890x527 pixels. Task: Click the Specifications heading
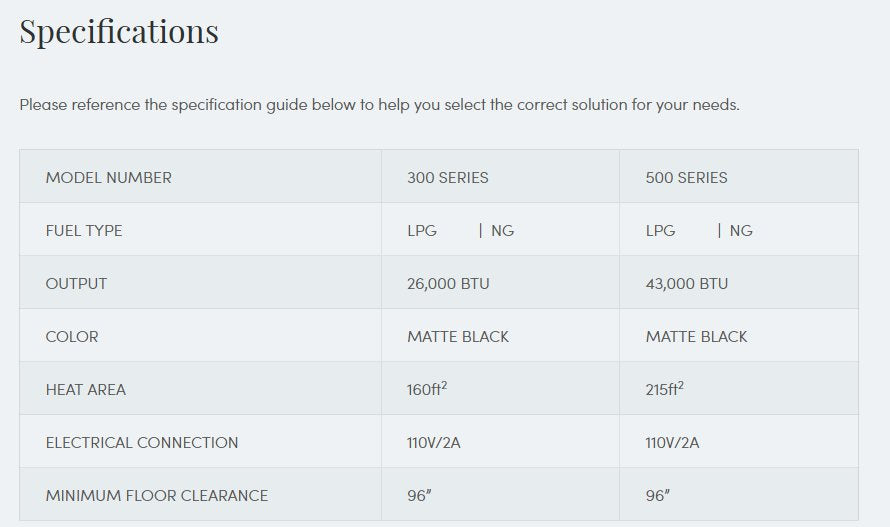click(119, 31)
